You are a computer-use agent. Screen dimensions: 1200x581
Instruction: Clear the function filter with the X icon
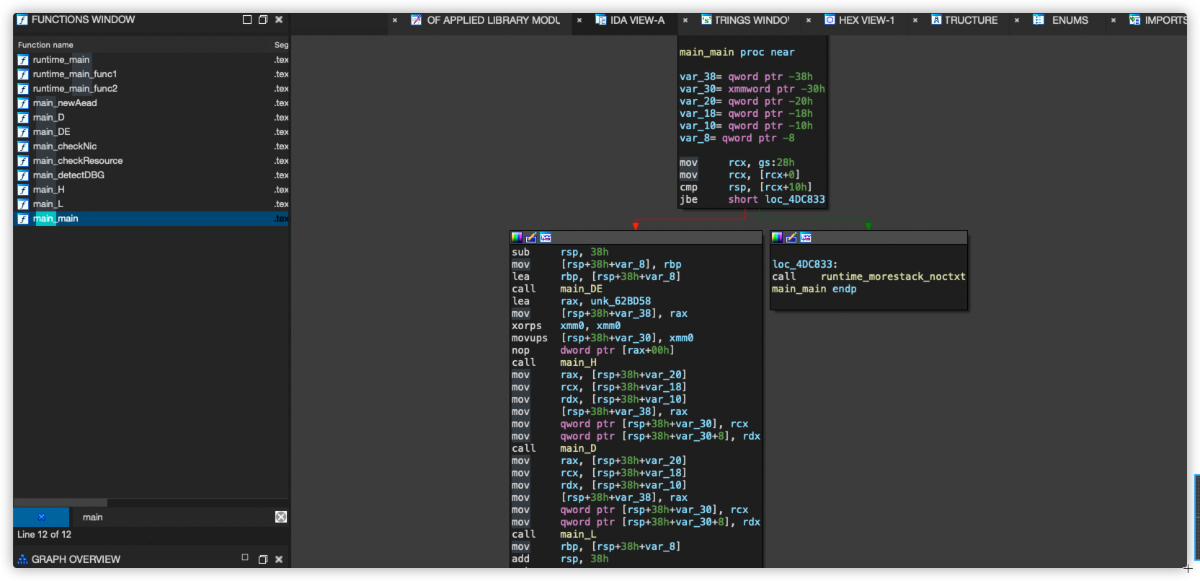click(x=281, y=517)
